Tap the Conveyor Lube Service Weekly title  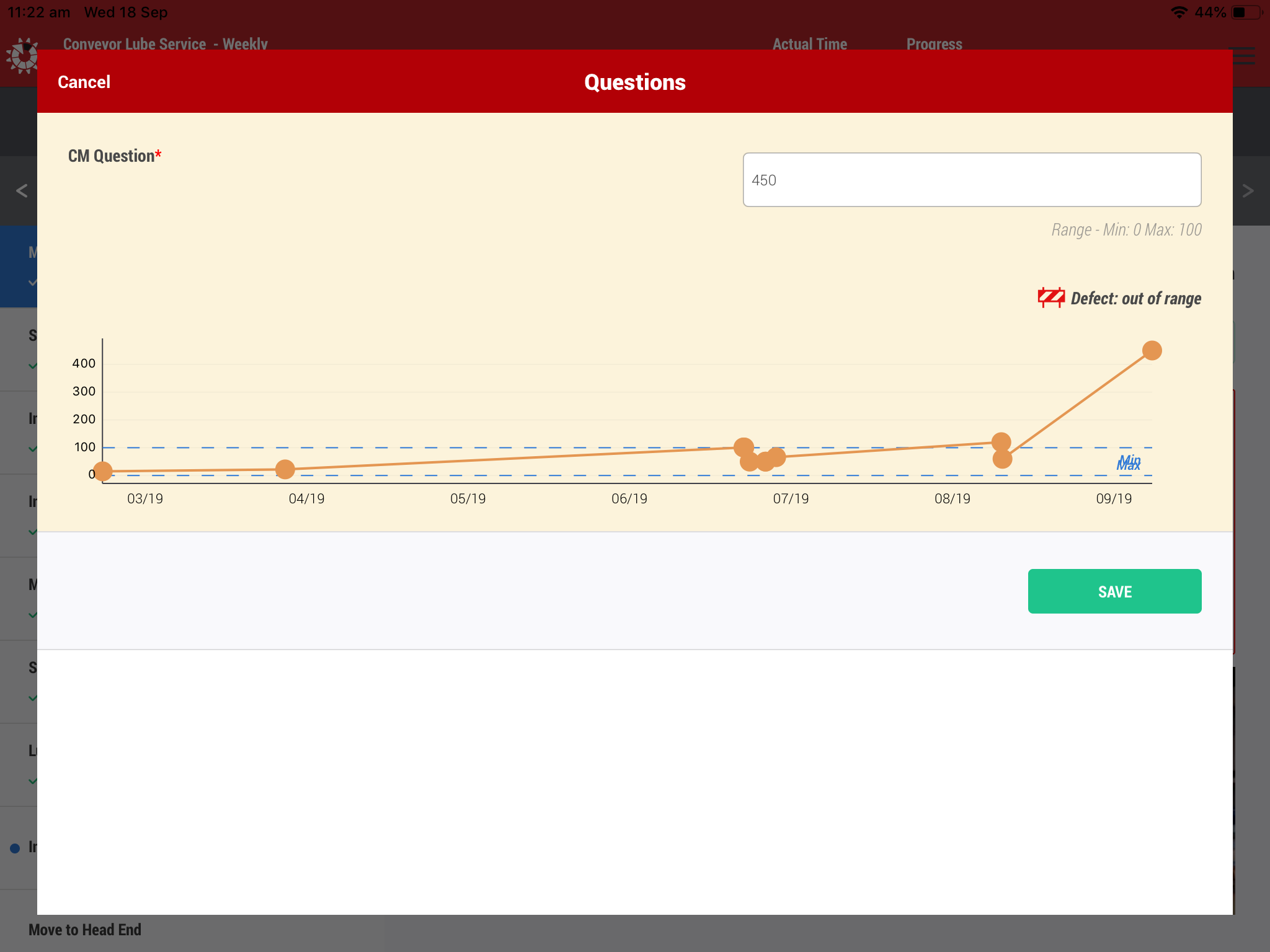(165, 44)
